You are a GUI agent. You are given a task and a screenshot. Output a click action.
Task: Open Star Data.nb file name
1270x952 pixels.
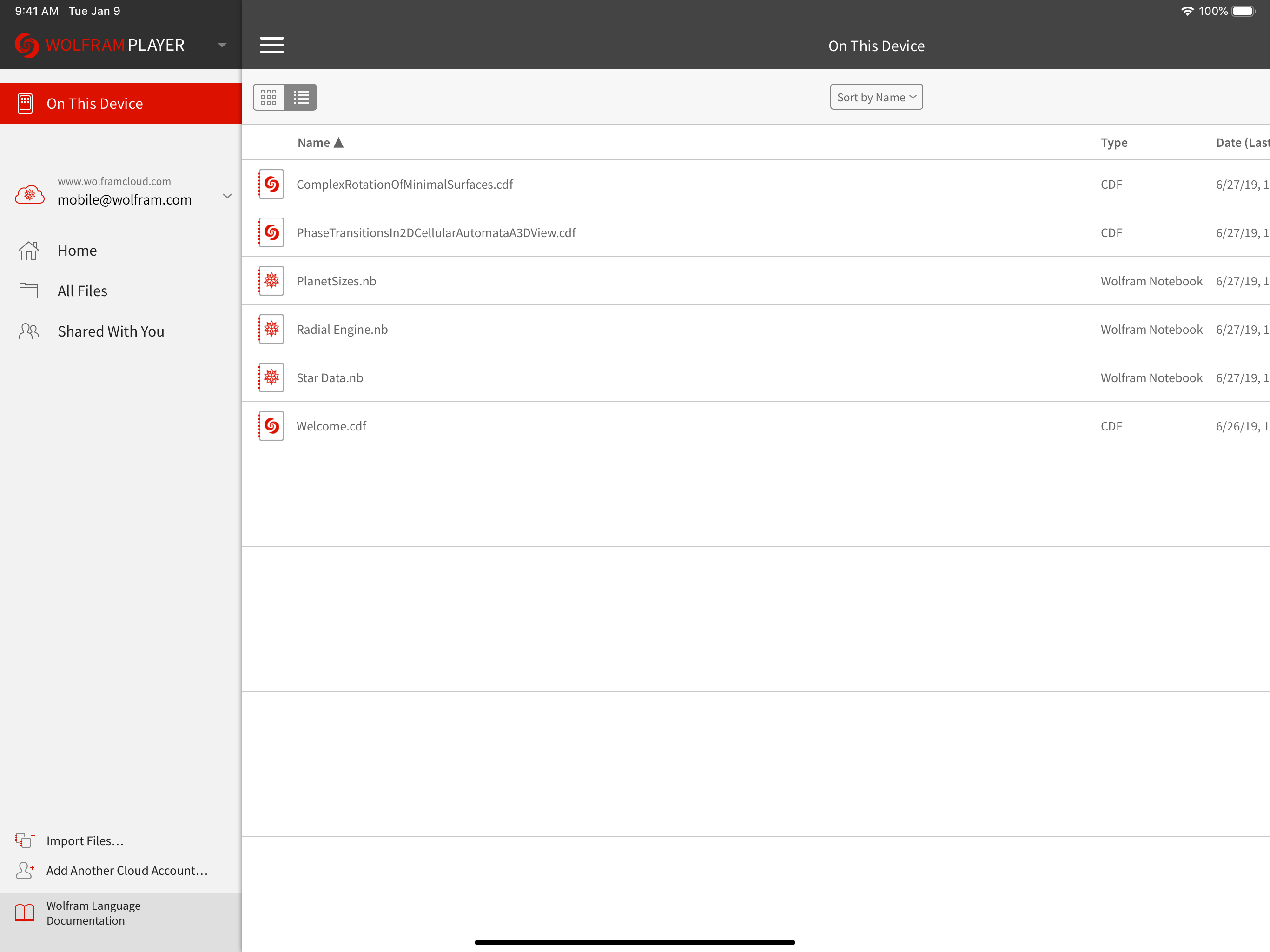click(330, 378)
